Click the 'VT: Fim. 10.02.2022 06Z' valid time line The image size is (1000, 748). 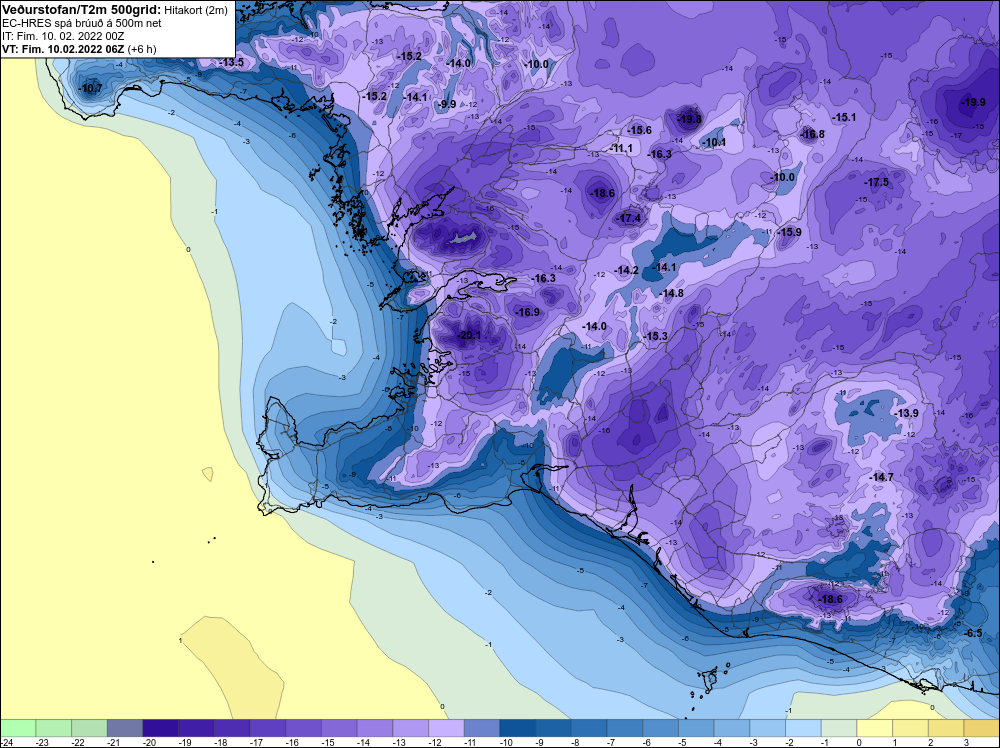point(63,49)
